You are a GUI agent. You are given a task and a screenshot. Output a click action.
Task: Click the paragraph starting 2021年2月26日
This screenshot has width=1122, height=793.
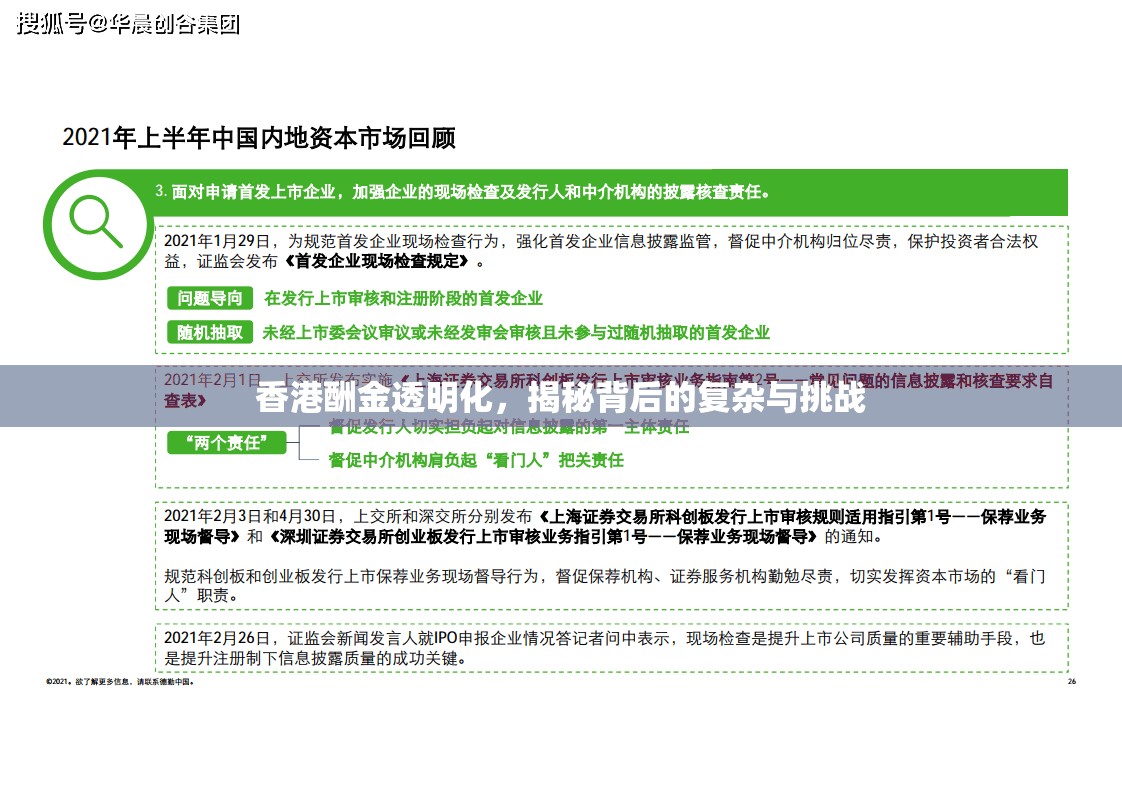pyautogui.click(x=605, y=648)
